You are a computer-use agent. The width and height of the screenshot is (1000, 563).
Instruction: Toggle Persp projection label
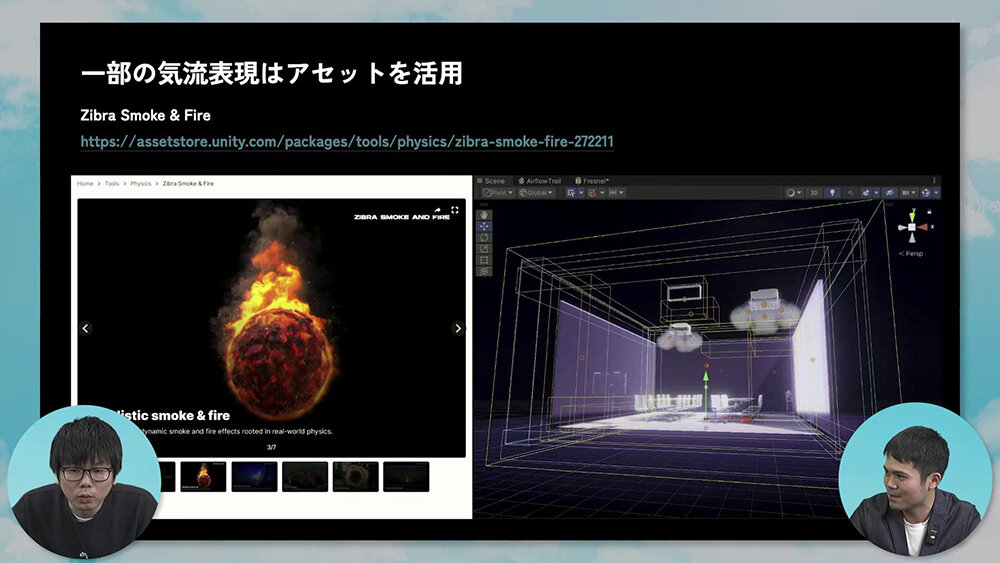910,253
